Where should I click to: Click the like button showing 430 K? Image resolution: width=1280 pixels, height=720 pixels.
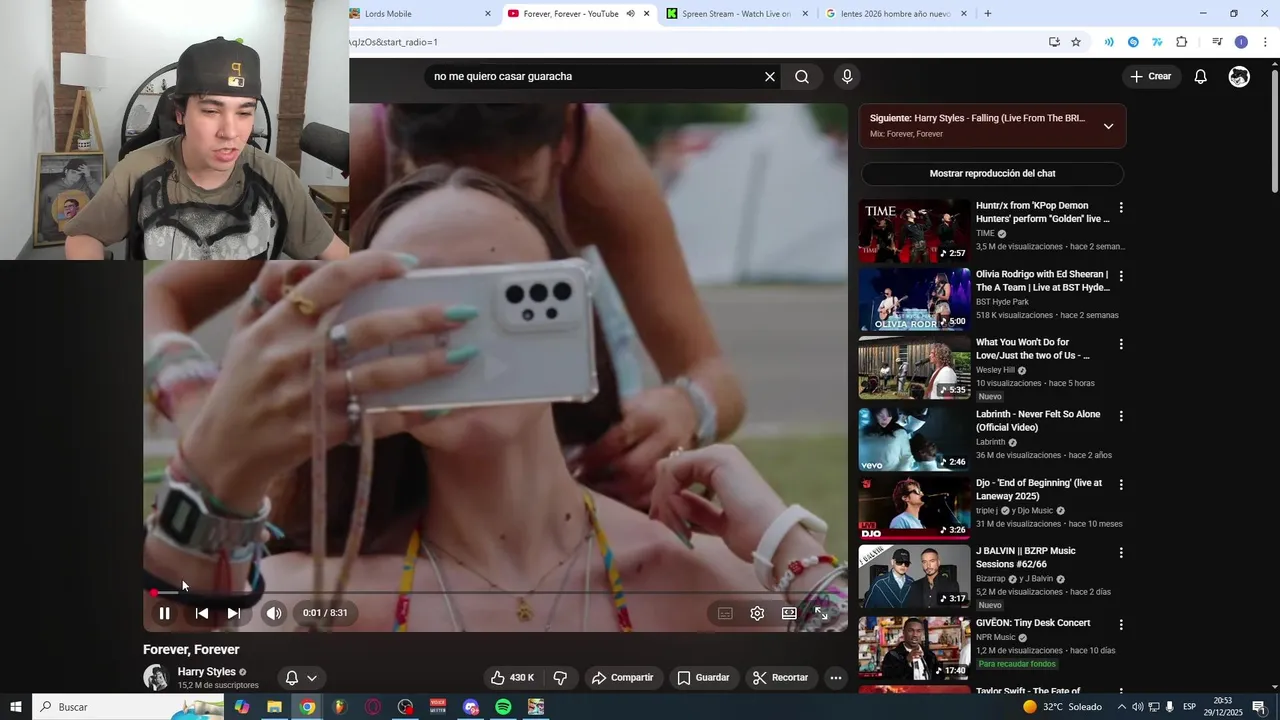coord(513,677)
